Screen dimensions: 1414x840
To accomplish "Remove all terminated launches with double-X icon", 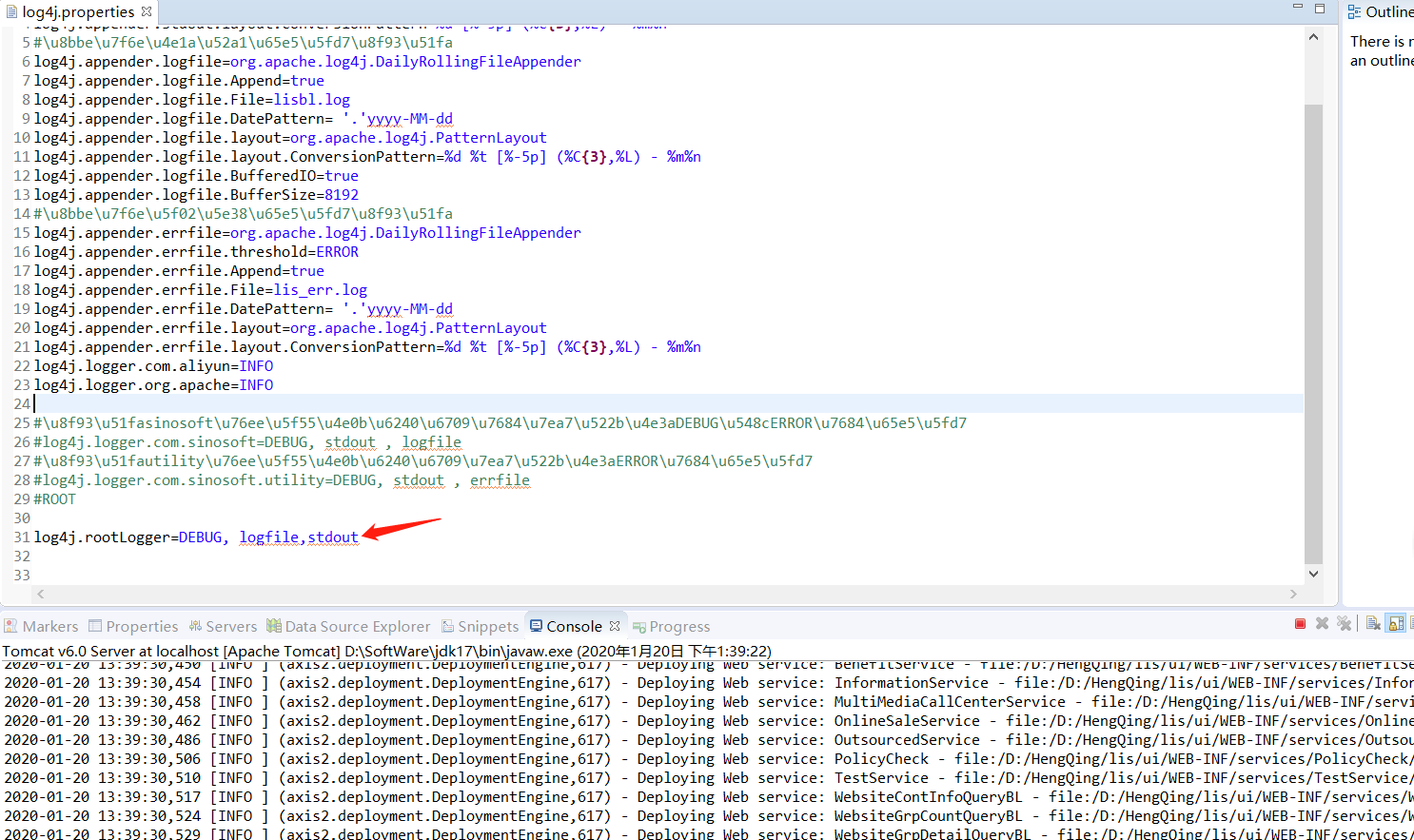I will pos(1344,624).
